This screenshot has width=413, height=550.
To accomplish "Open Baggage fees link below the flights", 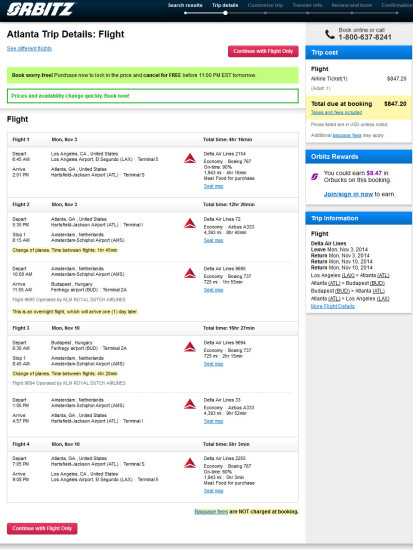I will coord(211,512).
